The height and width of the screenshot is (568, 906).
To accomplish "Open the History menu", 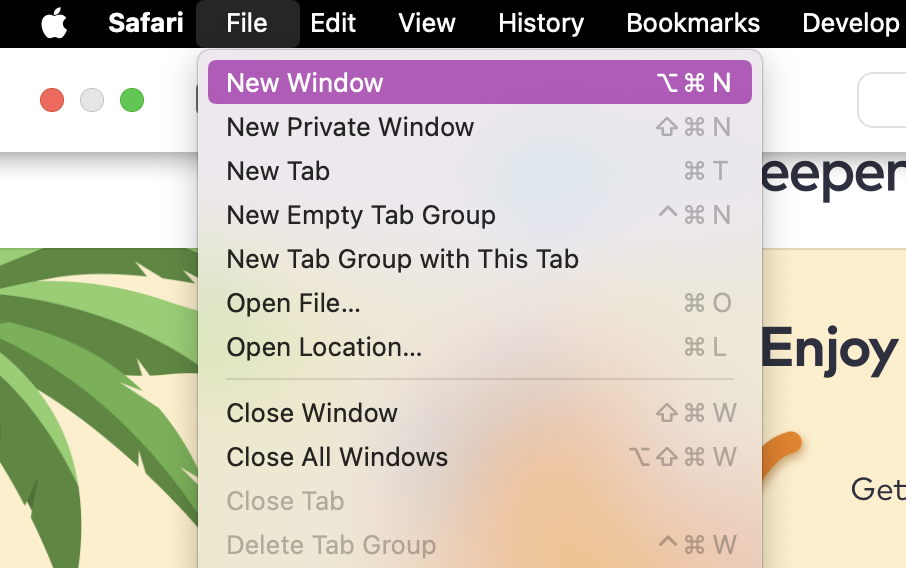I will click(541, 23).
